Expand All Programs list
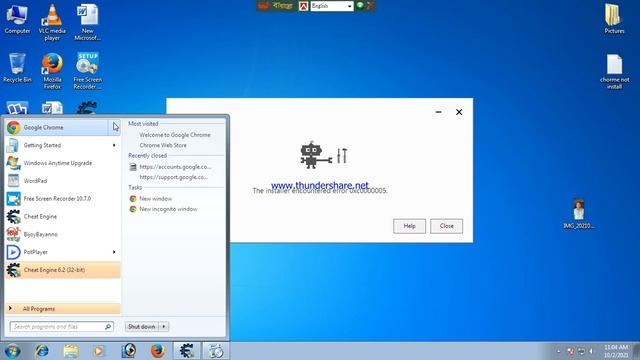 click(63, 309)
